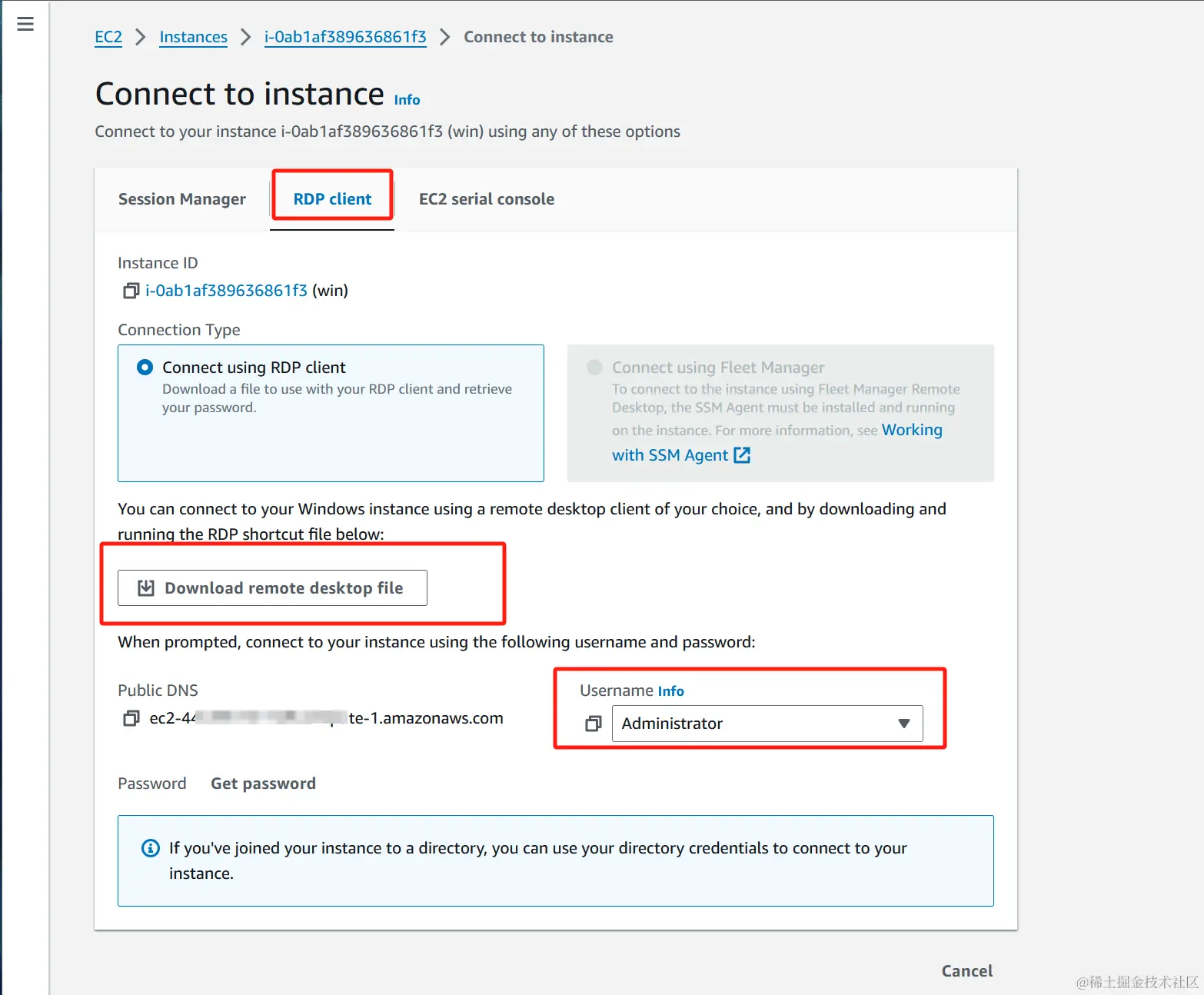
Task: Switch to the Session Manager tab
Action: [182, 199]
